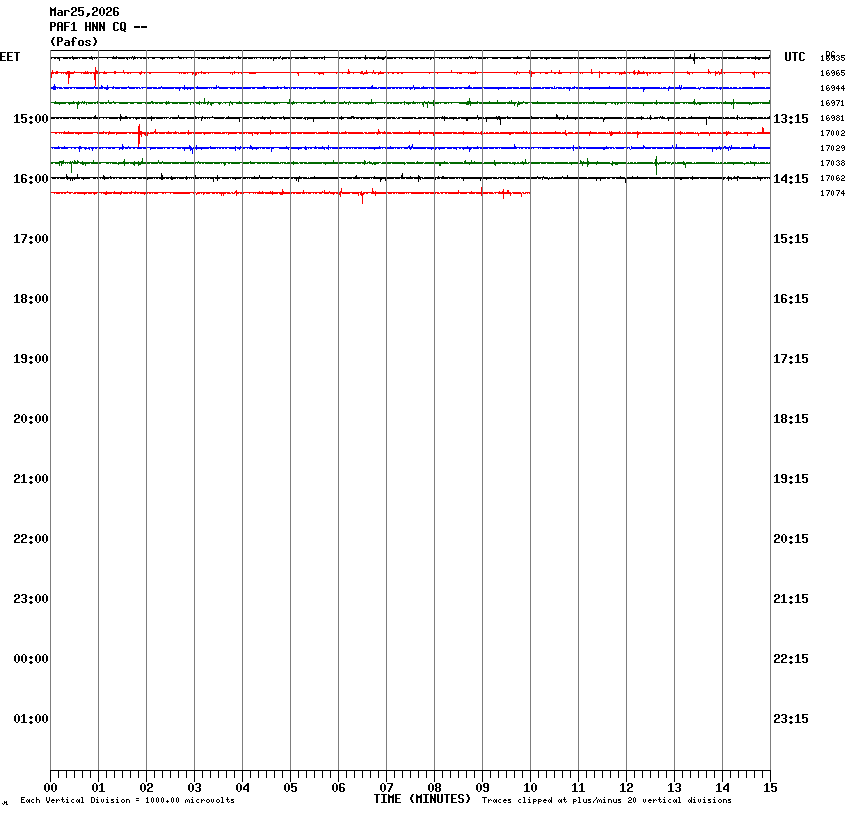Click the 00 minute tick label

point(50,788)
